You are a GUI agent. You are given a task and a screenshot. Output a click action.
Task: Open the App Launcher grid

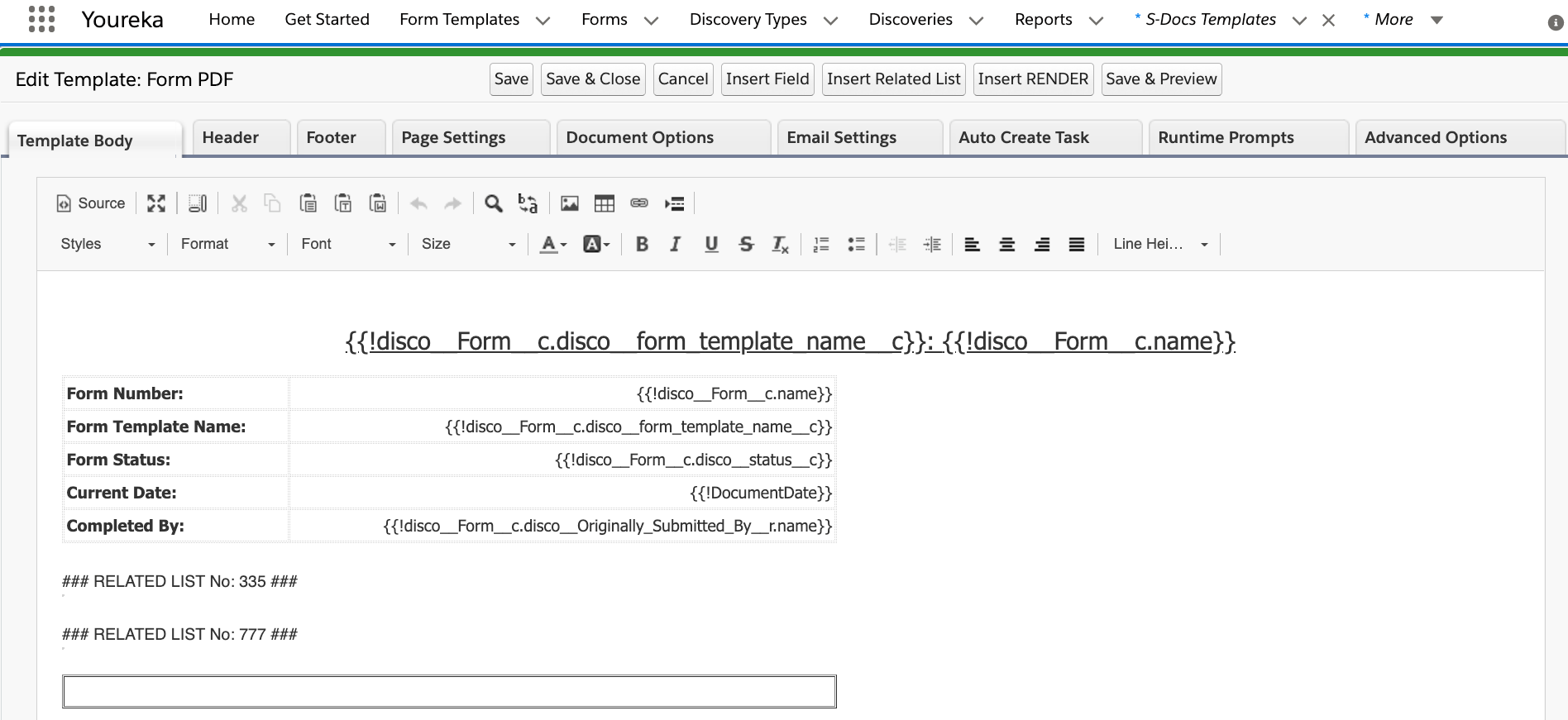[x=41, y=19]
